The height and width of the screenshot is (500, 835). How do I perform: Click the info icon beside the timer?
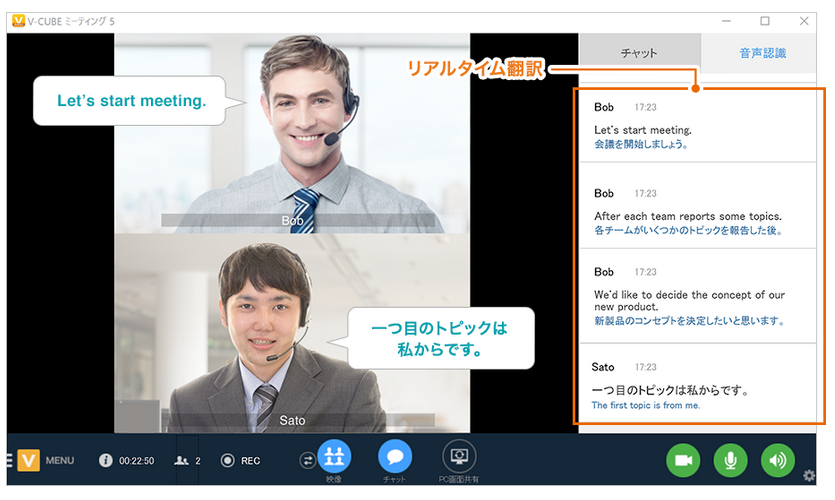pyautogui.click(x=105, y=461)
